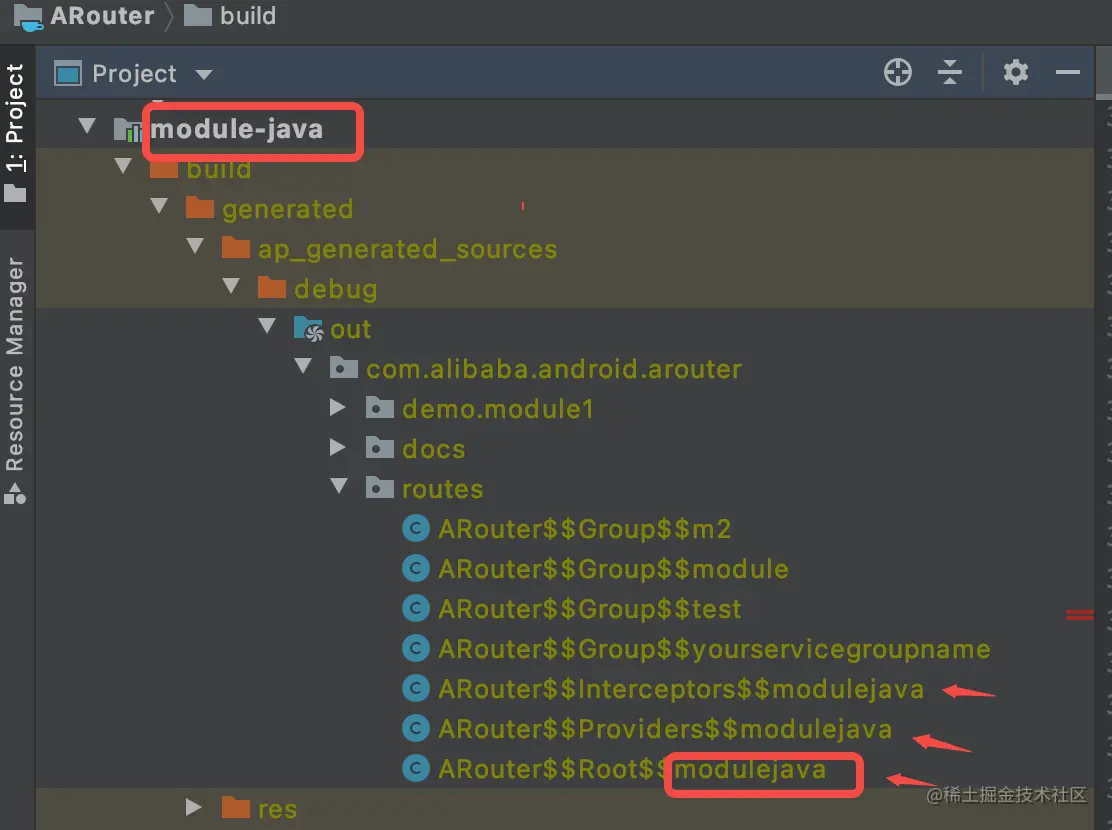Click class icon of ARouter$$Interceptors$$modulejava
Screen dimensions: 1112x830
(416, 688)
